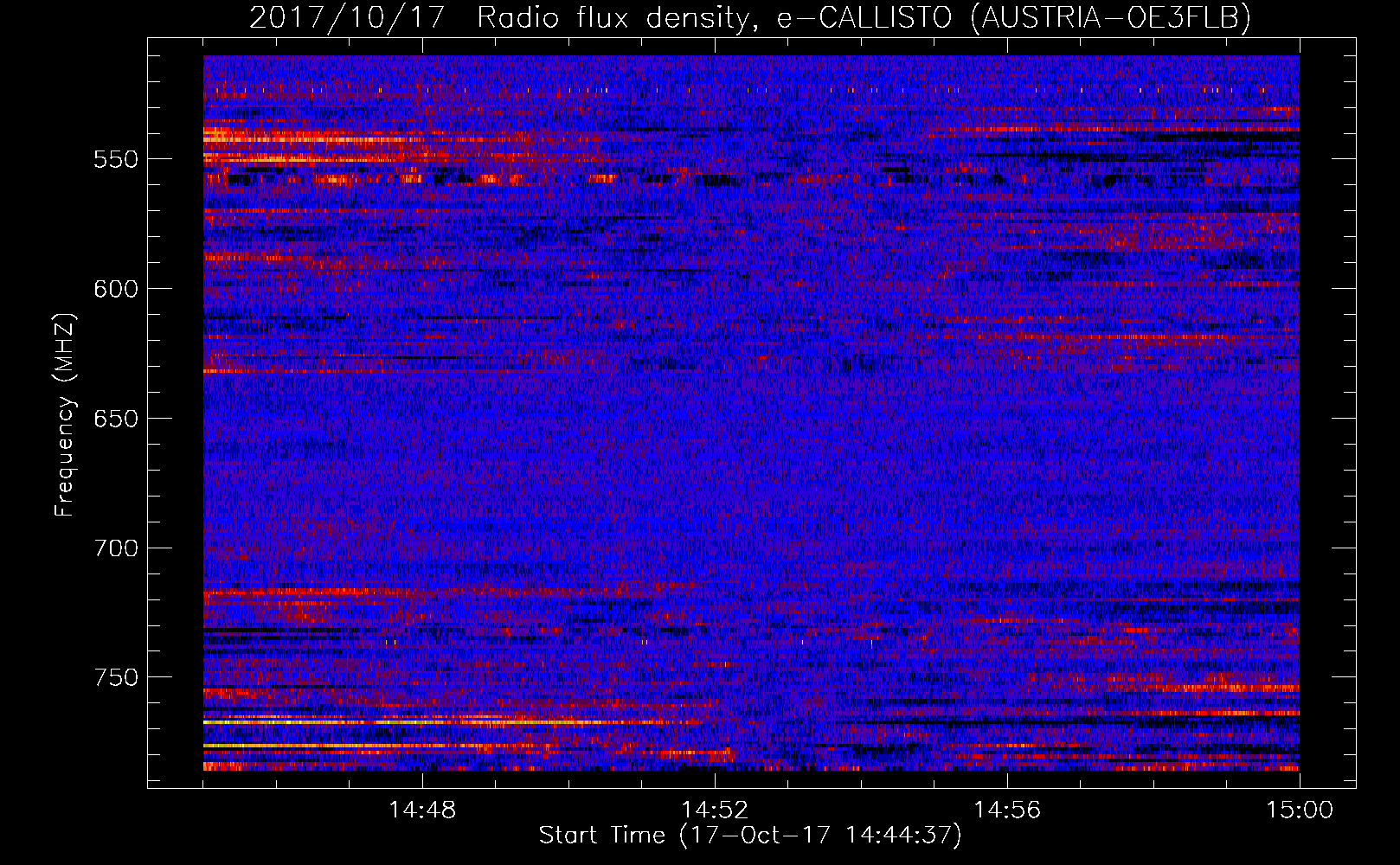Click the 14:48 time tick label
1400x865 pixels.
click(x=422, y=811)
